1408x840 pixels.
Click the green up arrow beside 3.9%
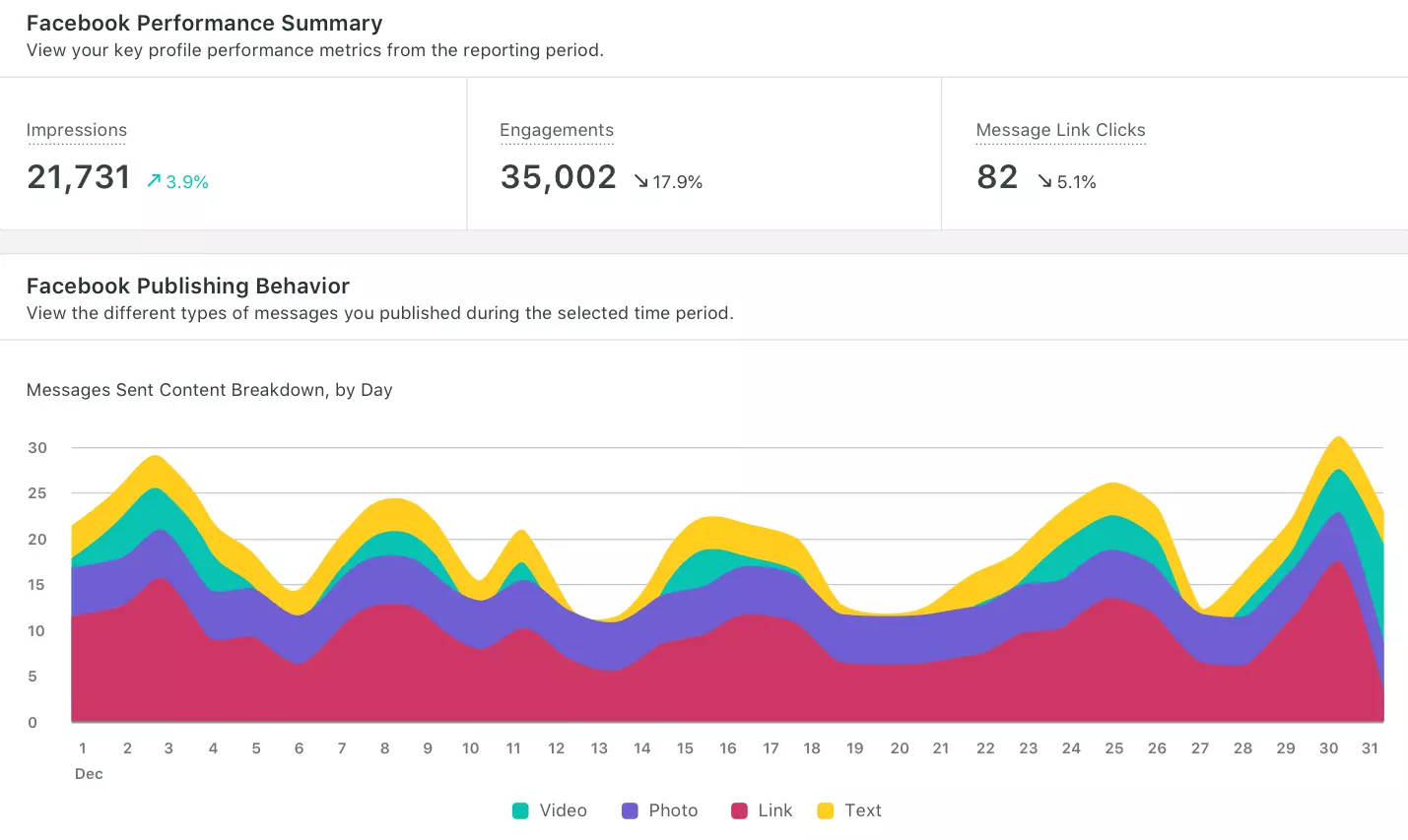[x=154, y=181]
